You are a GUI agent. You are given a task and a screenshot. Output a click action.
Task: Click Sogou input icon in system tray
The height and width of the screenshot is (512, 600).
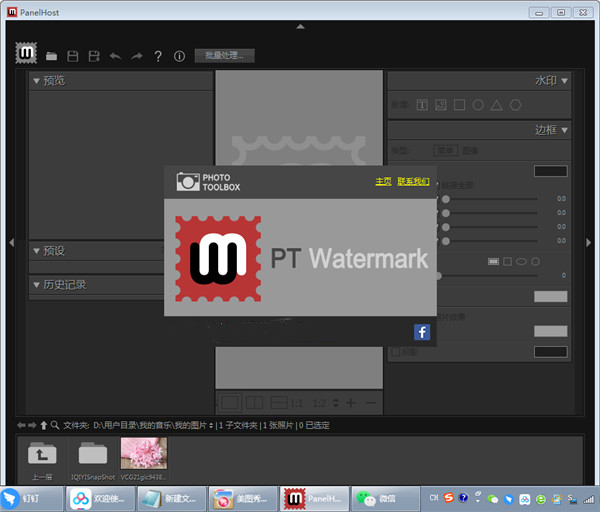pos(448,497)
